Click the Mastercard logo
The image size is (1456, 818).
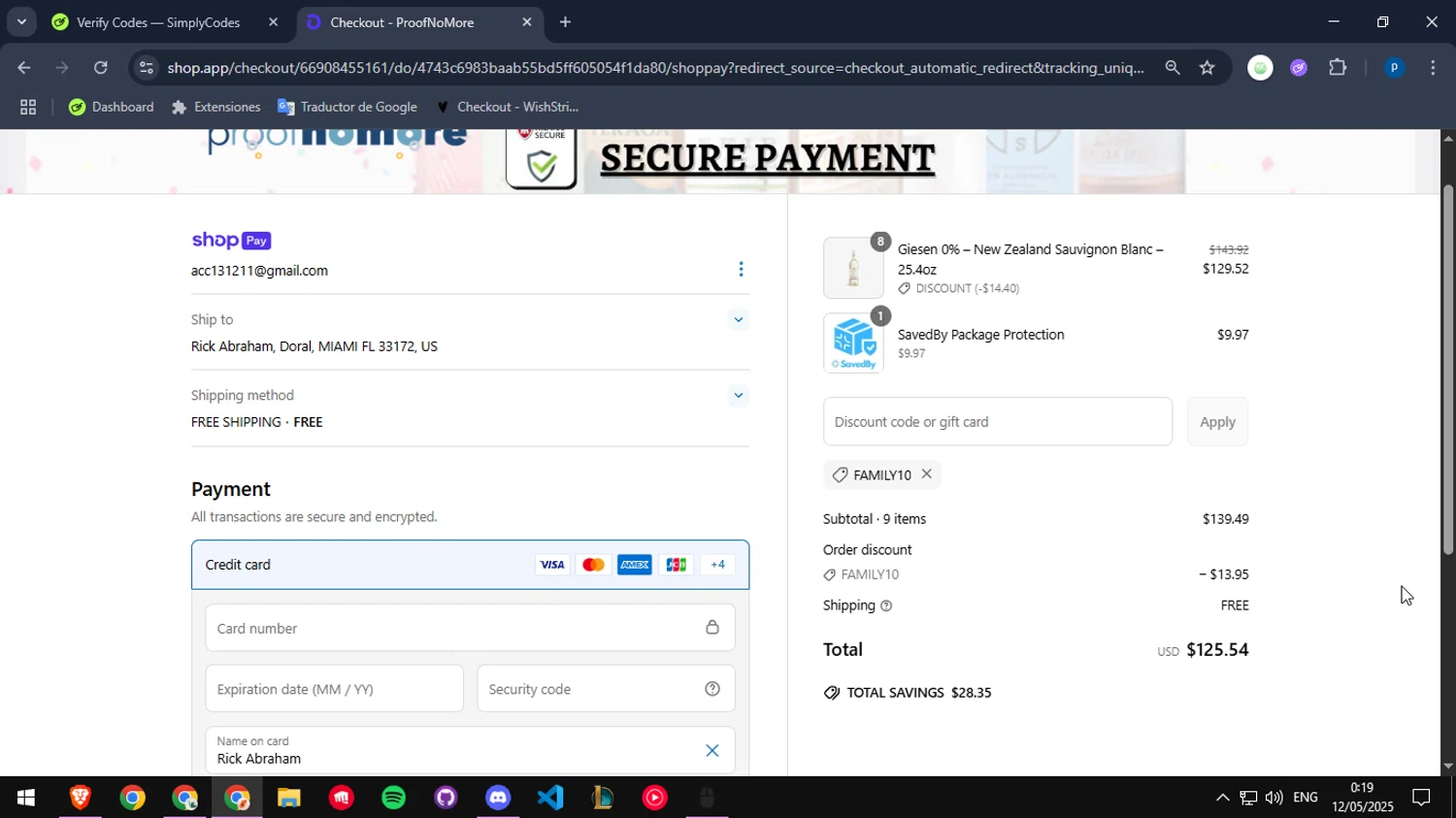(593, 565)
